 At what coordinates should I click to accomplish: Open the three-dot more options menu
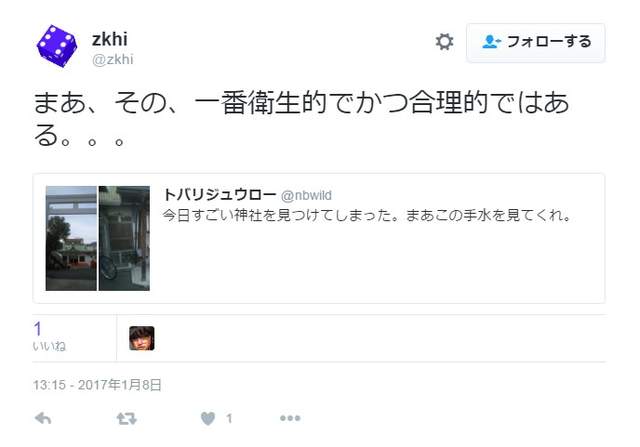click(290, 418)
